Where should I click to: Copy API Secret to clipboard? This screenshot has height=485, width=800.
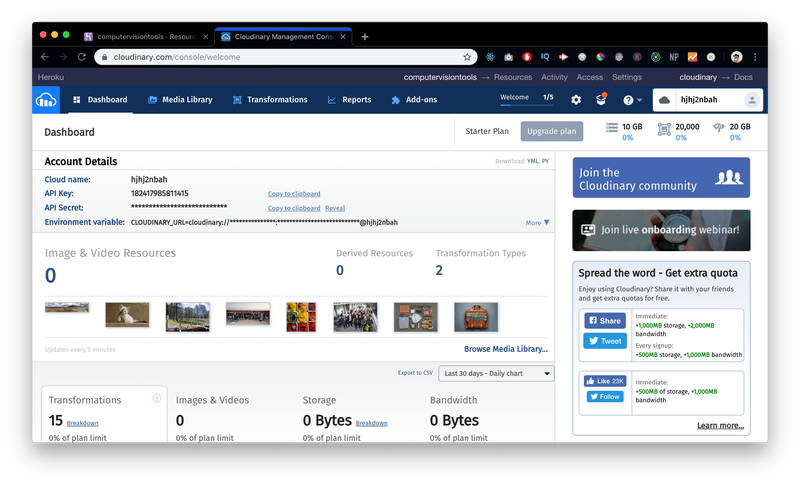coord(294,208)
